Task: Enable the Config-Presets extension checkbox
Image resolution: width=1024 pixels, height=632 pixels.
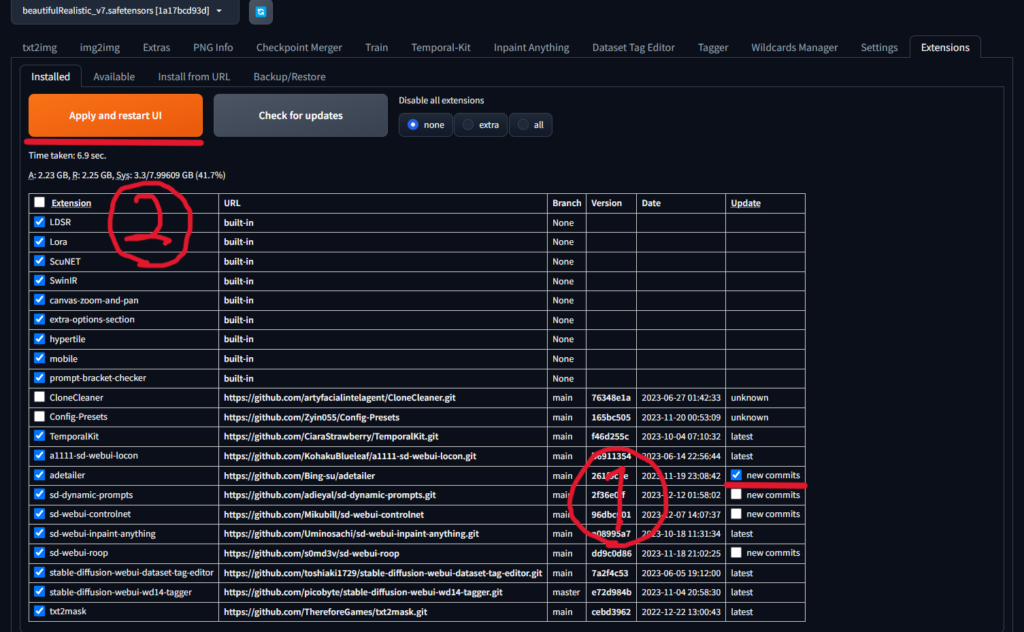Action: 40,417
